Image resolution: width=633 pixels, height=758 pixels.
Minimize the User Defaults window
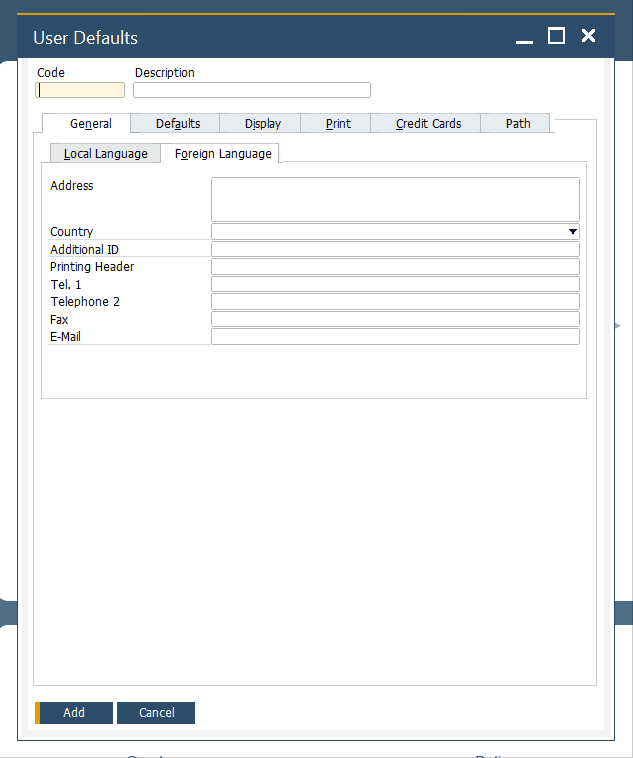point(524,37)
